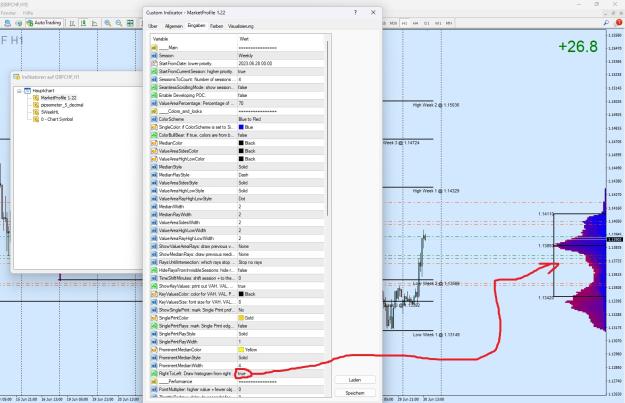This screenshot has height=403, width=625.
Task: Pick MedianColor black swatch
Action: pos(241,143)
